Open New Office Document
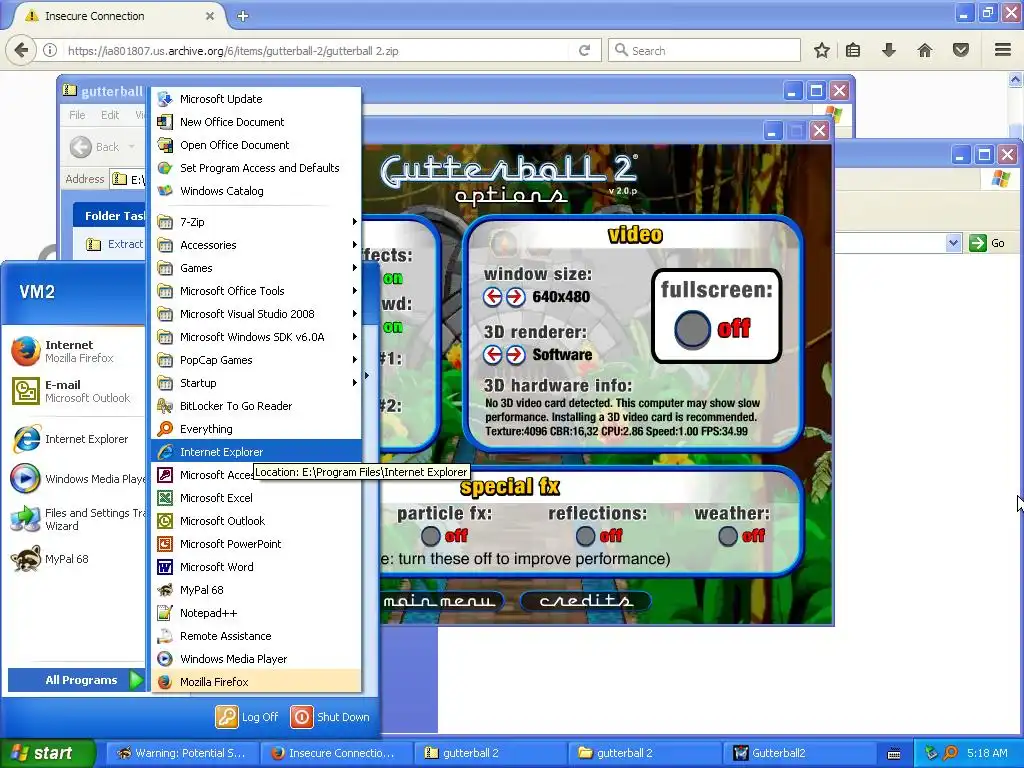The height and width of the screenshot is (768, 1024). pos(257,121)
